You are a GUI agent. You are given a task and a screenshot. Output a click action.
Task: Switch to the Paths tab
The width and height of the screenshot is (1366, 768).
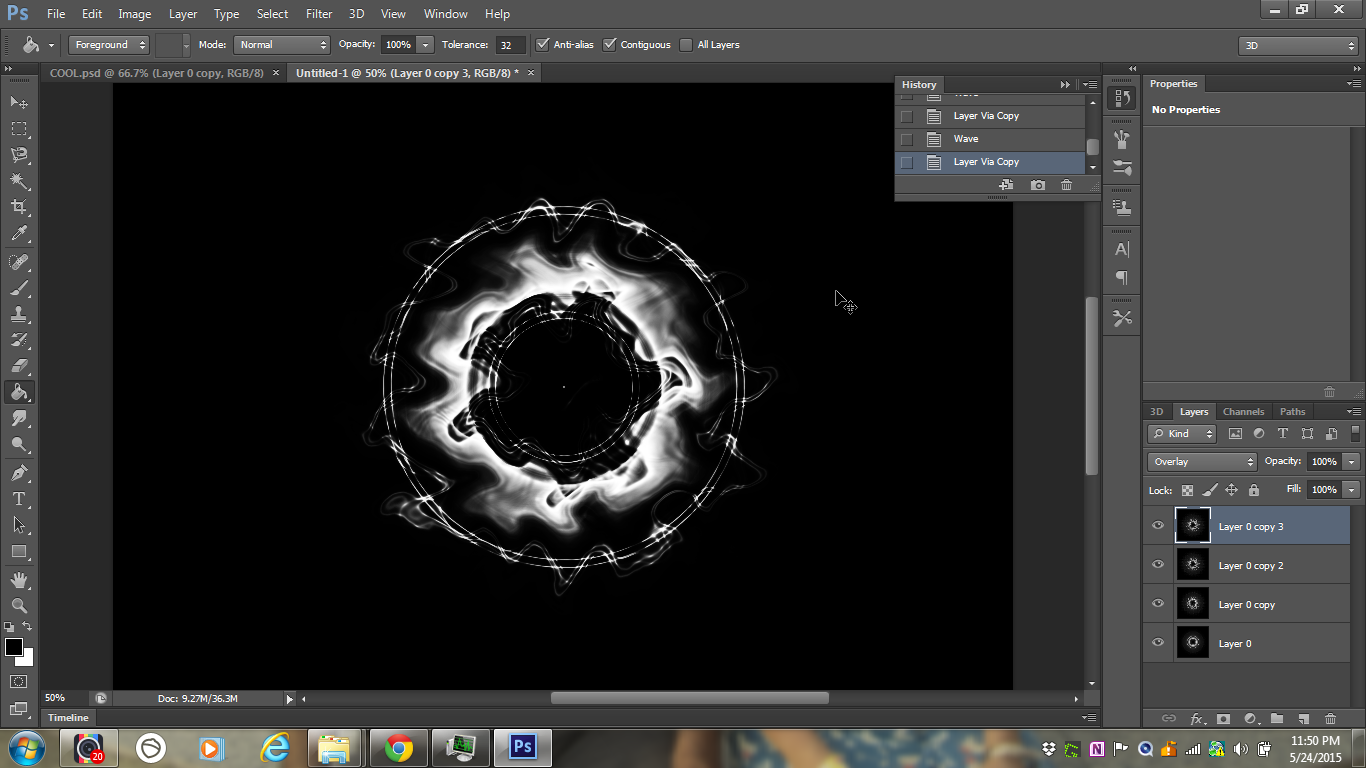tap(1293, 411)
